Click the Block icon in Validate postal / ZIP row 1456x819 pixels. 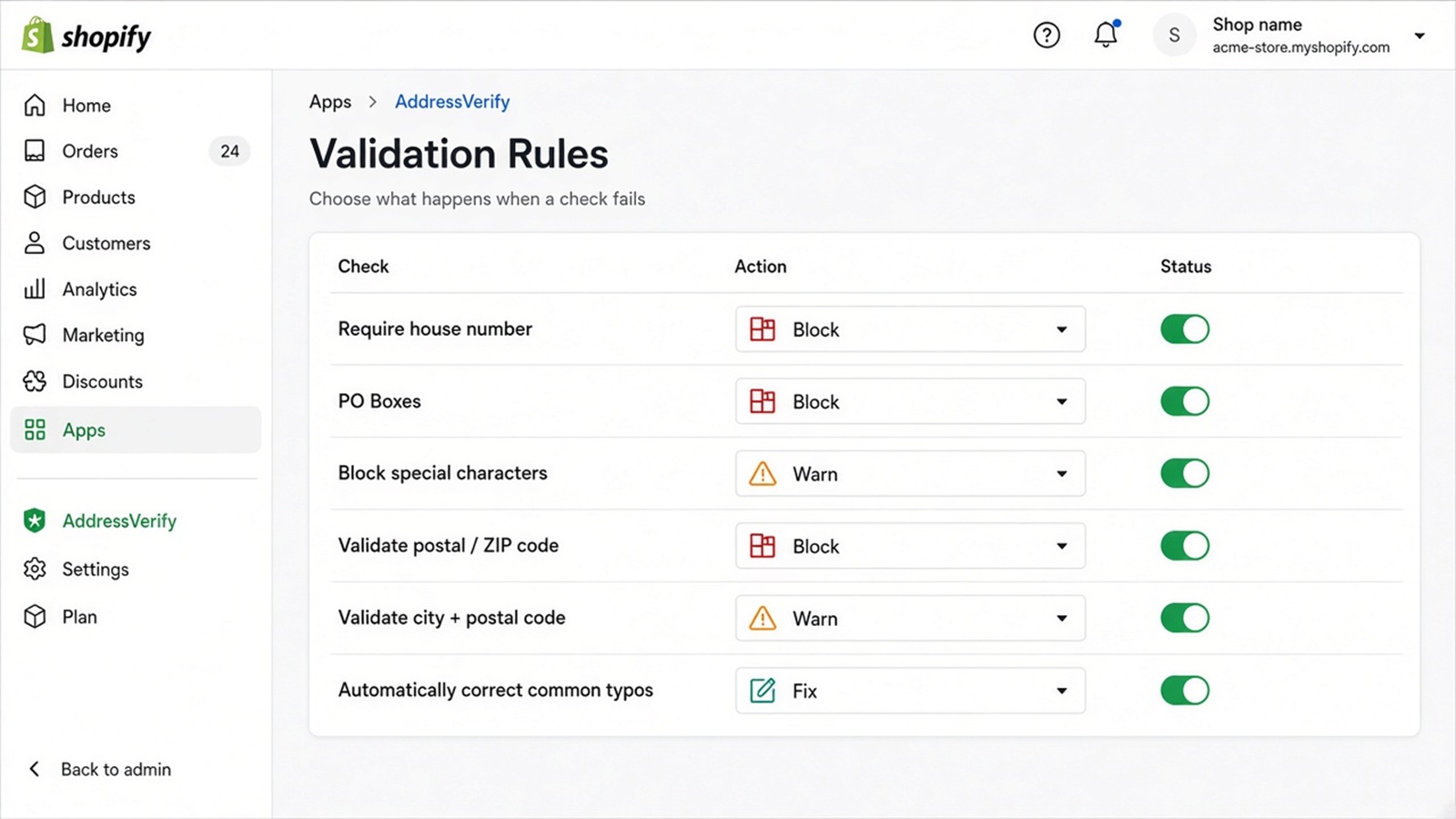tap(763, 546)
